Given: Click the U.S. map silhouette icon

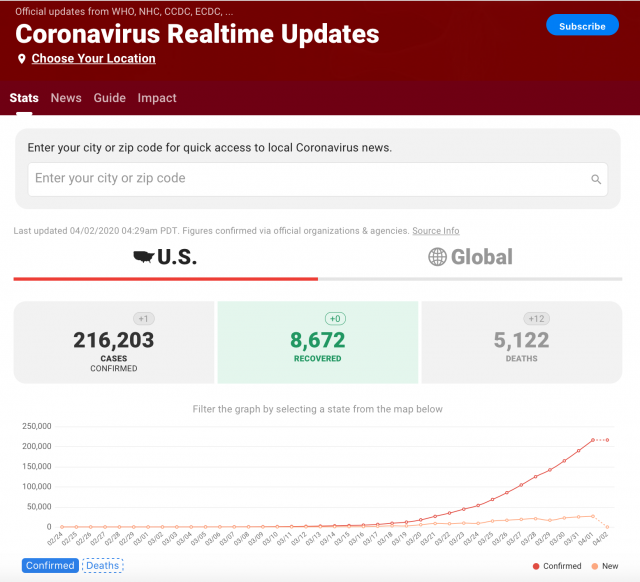Looking at the screenshot, I should 148,258.
